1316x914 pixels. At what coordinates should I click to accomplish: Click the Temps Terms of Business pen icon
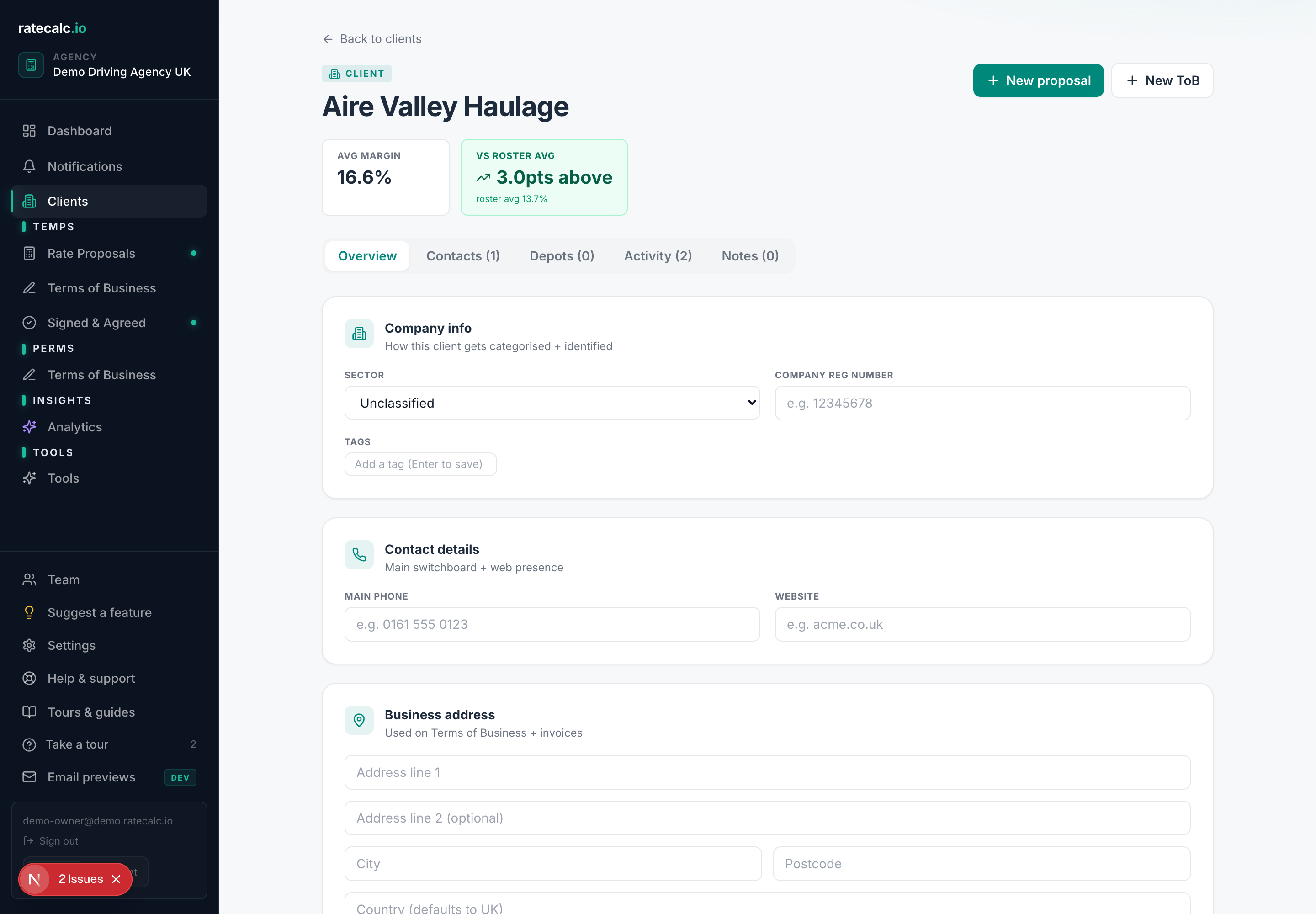pyautogui.click(x=29, y=288)
